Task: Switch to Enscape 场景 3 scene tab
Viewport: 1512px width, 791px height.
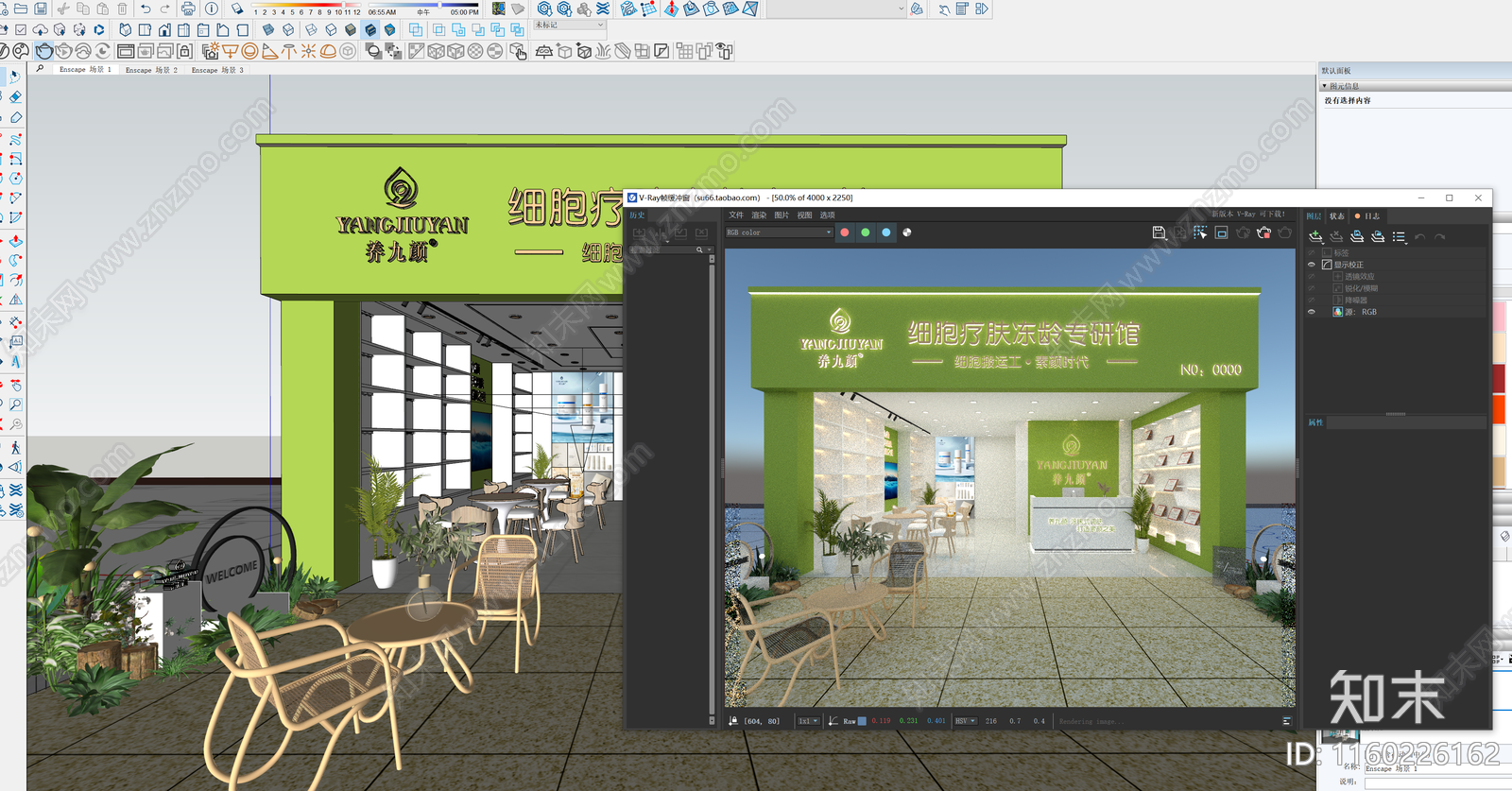Action: [x=217, y=70]
